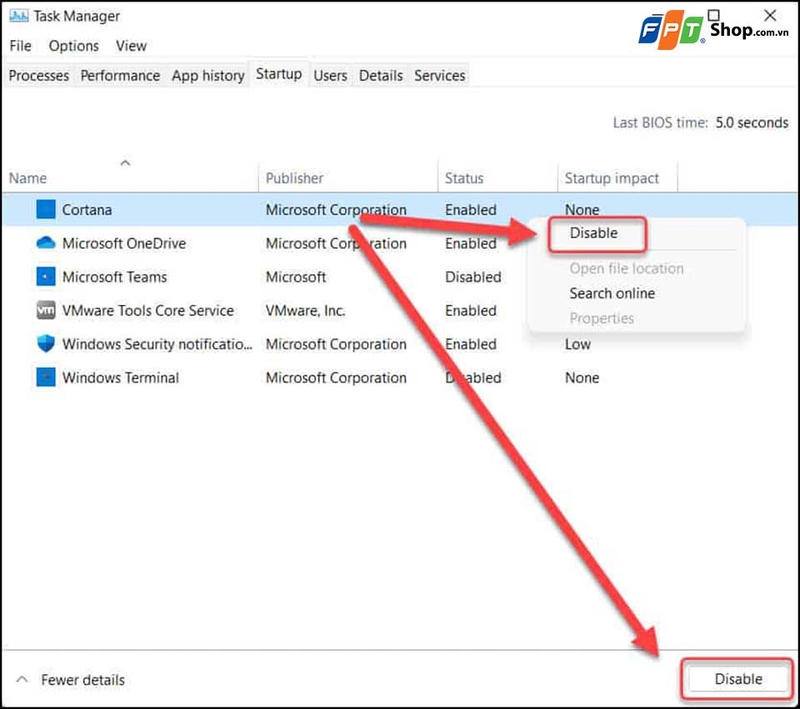Sort by the Status column header
Viewport: 800px width, 709px height.
point(464,178)
